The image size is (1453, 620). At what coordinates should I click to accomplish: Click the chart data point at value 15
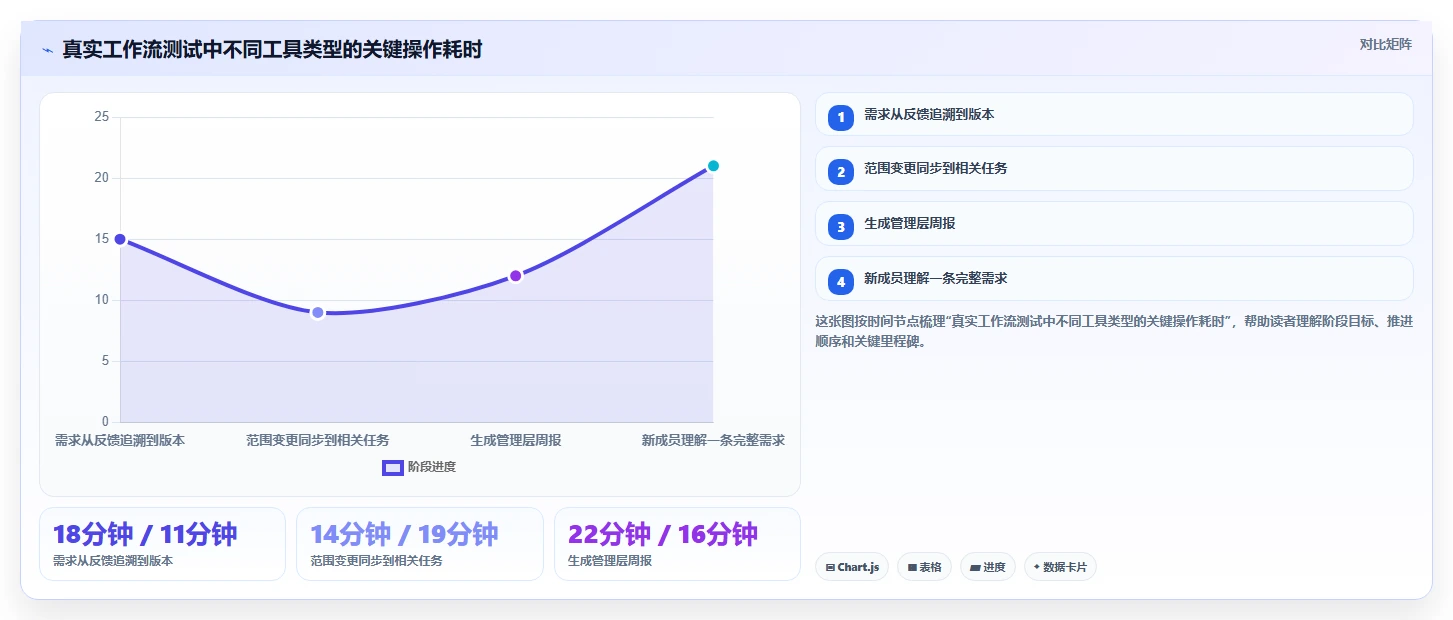click(120, 239)
